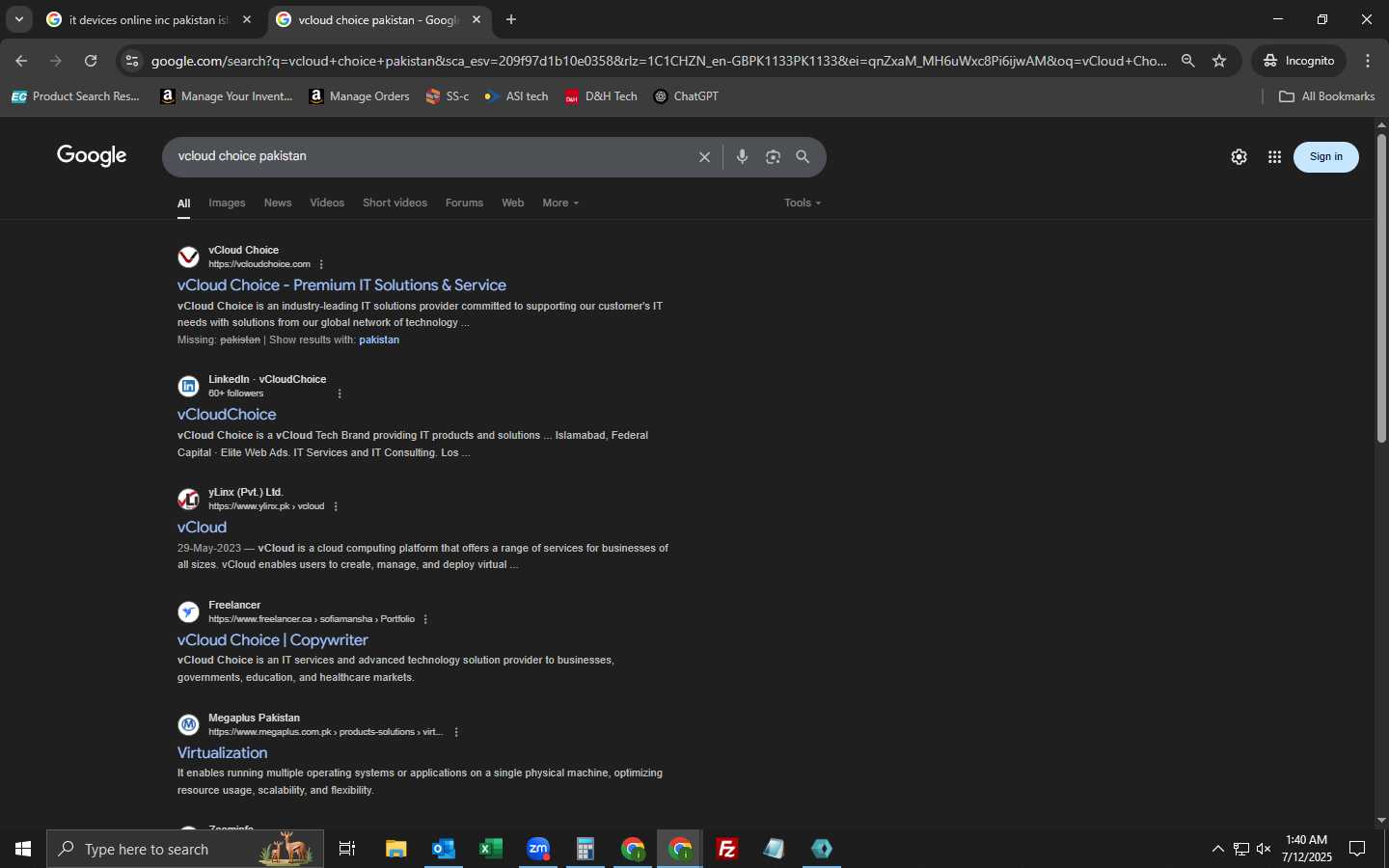Open All Bookmarks folder

click(x=1326, y=96)
